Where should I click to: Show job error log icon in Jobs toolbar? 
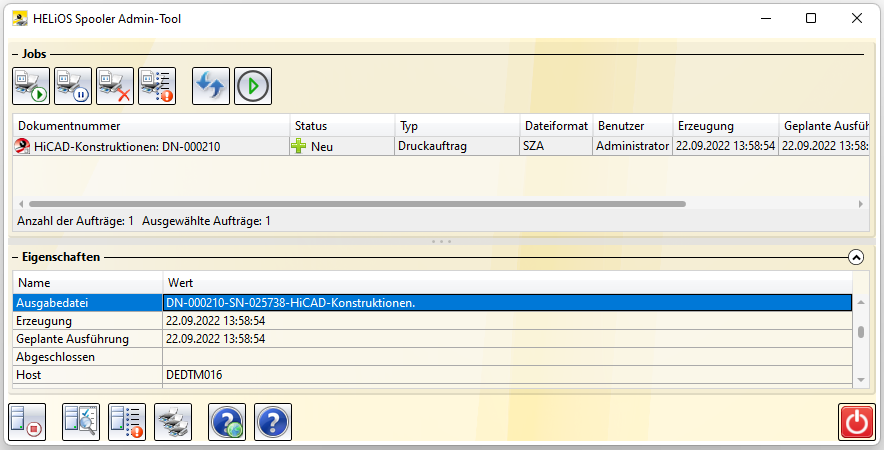pyautogui.click(x=157, y=86)
